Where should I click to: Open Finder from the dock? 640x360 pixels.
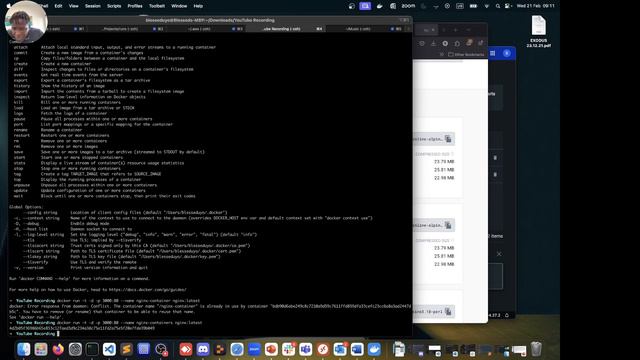[24, 349]
